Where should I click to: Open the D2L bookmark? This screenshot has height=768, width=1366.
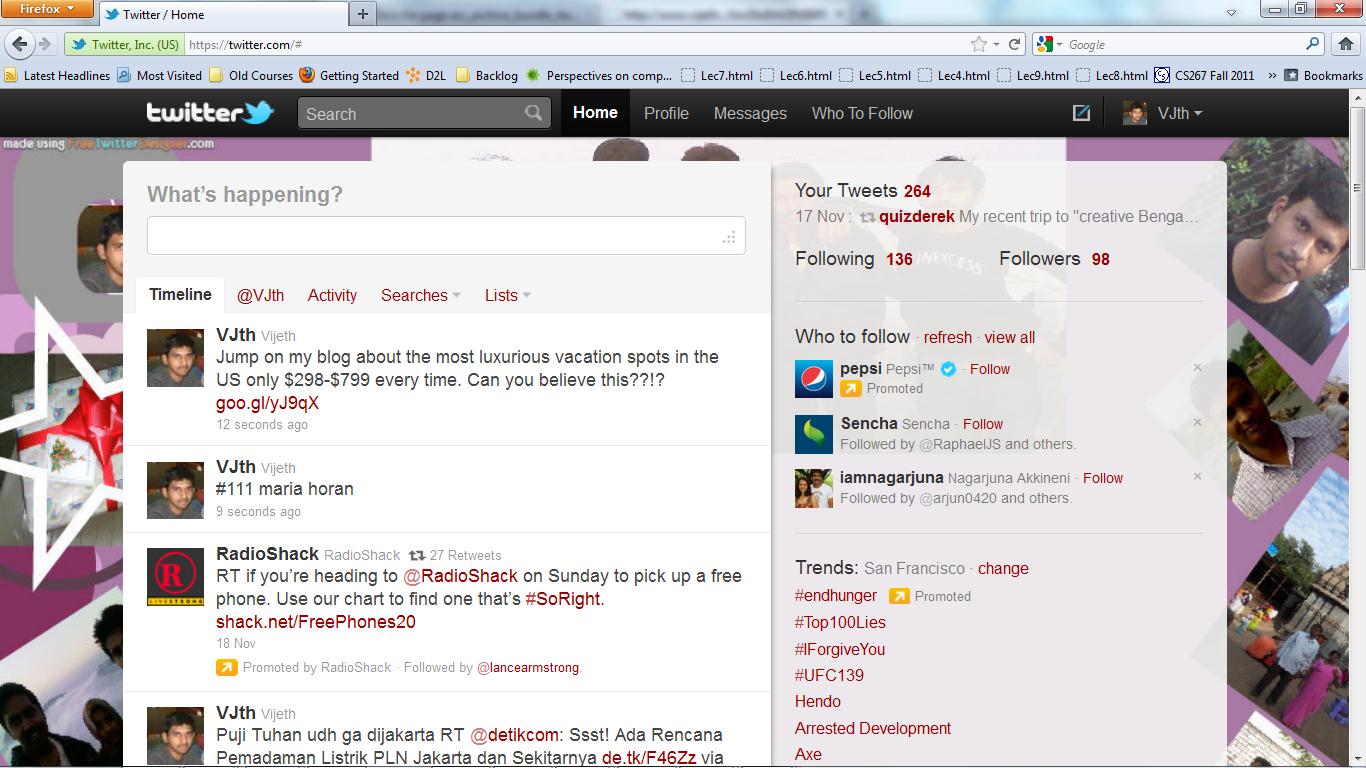426,75
